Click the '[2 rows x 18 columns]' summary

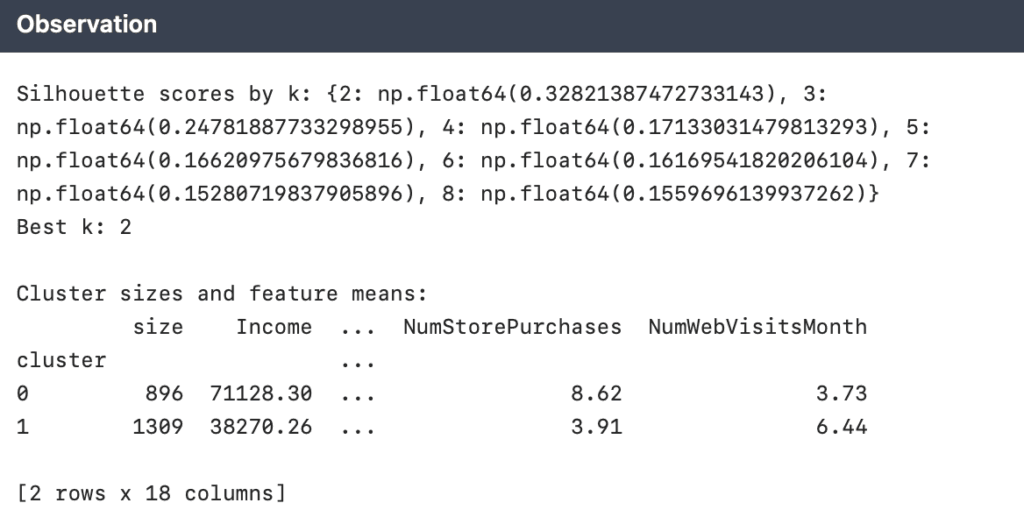point(151,493)
